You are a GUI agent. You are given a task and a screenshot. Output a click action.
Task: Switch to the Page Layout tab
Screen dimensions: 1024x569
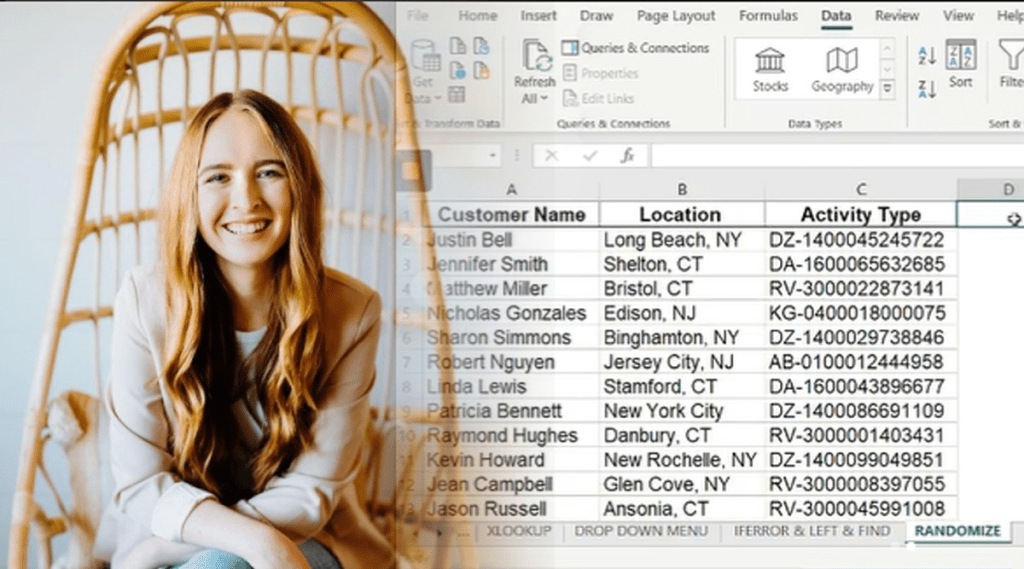676,16
